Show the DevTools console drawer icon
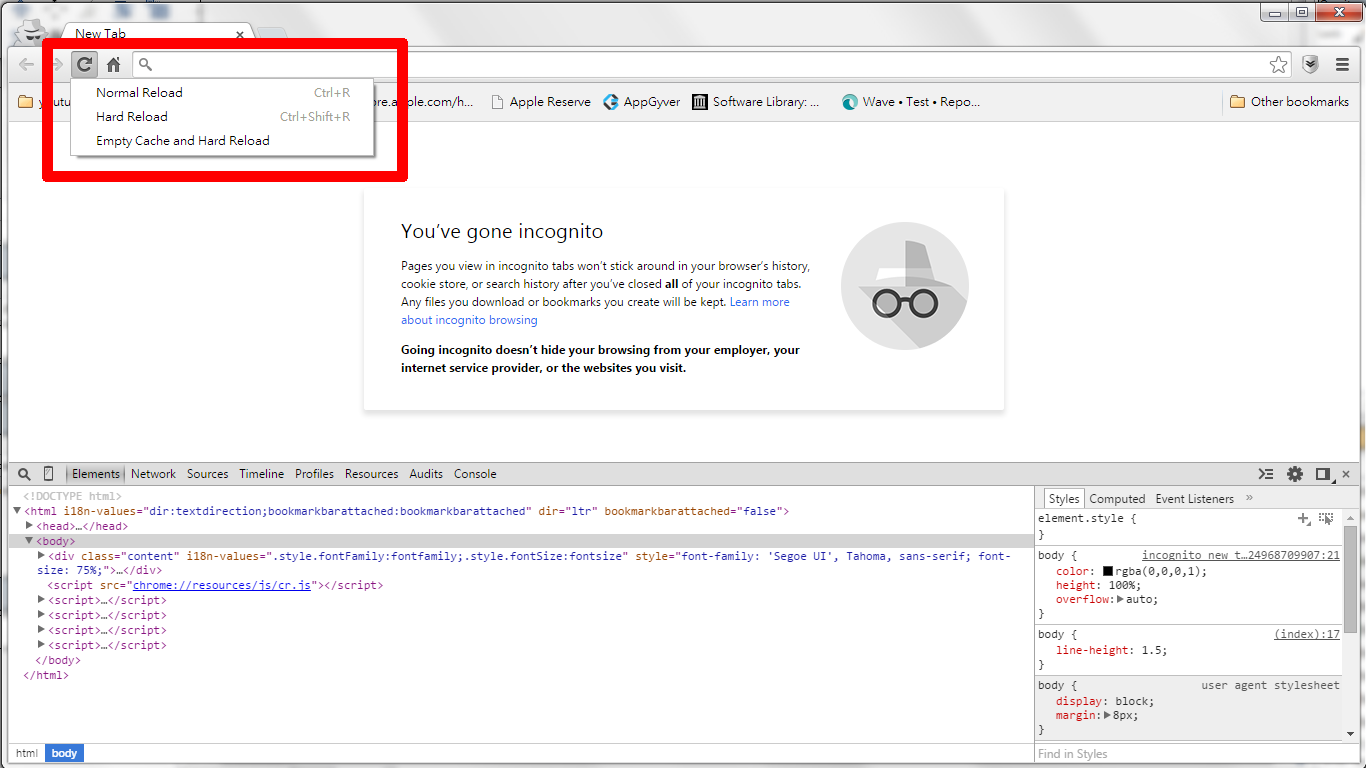This screenshot has height=768, width=1366. 1266,474
